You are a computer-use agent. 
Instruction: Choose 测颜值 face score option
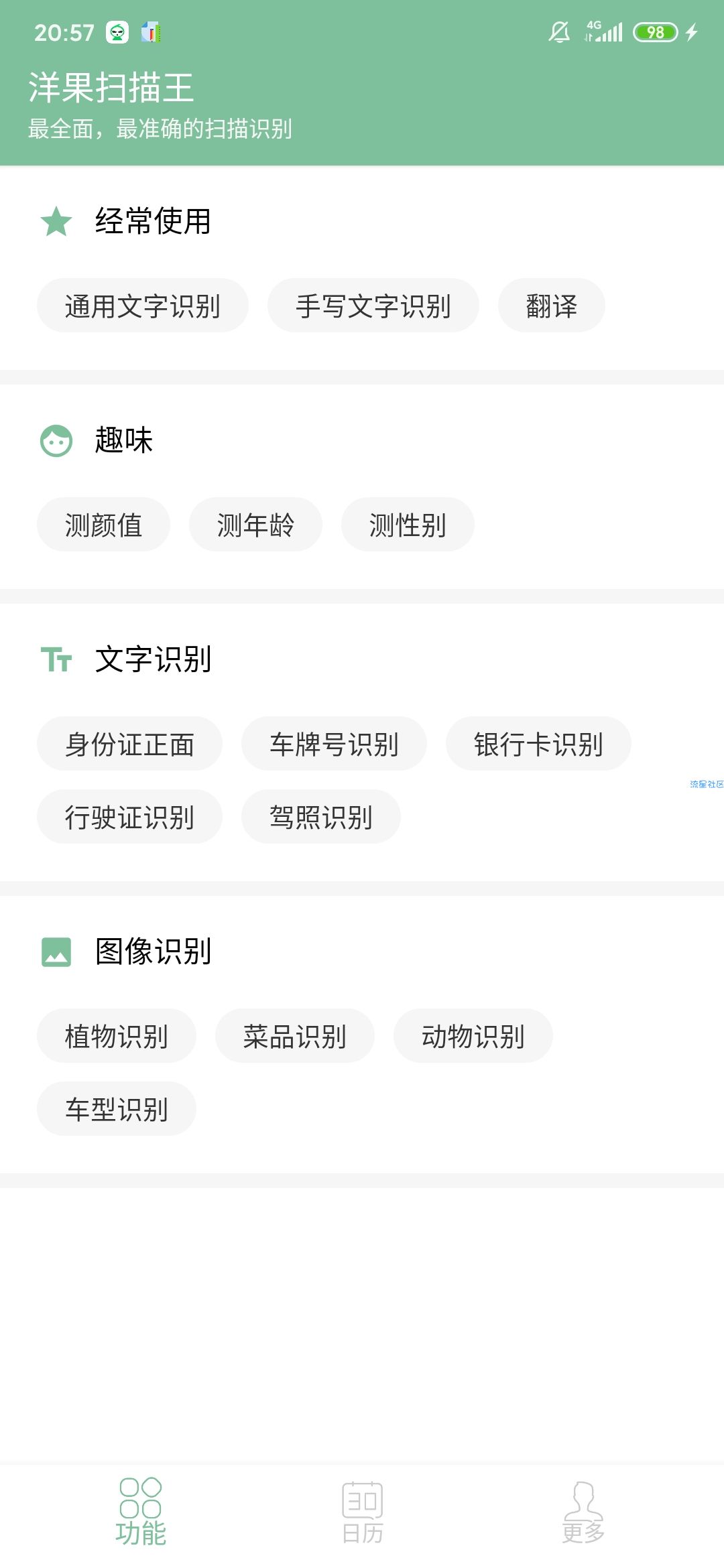[x=103, y=525]
